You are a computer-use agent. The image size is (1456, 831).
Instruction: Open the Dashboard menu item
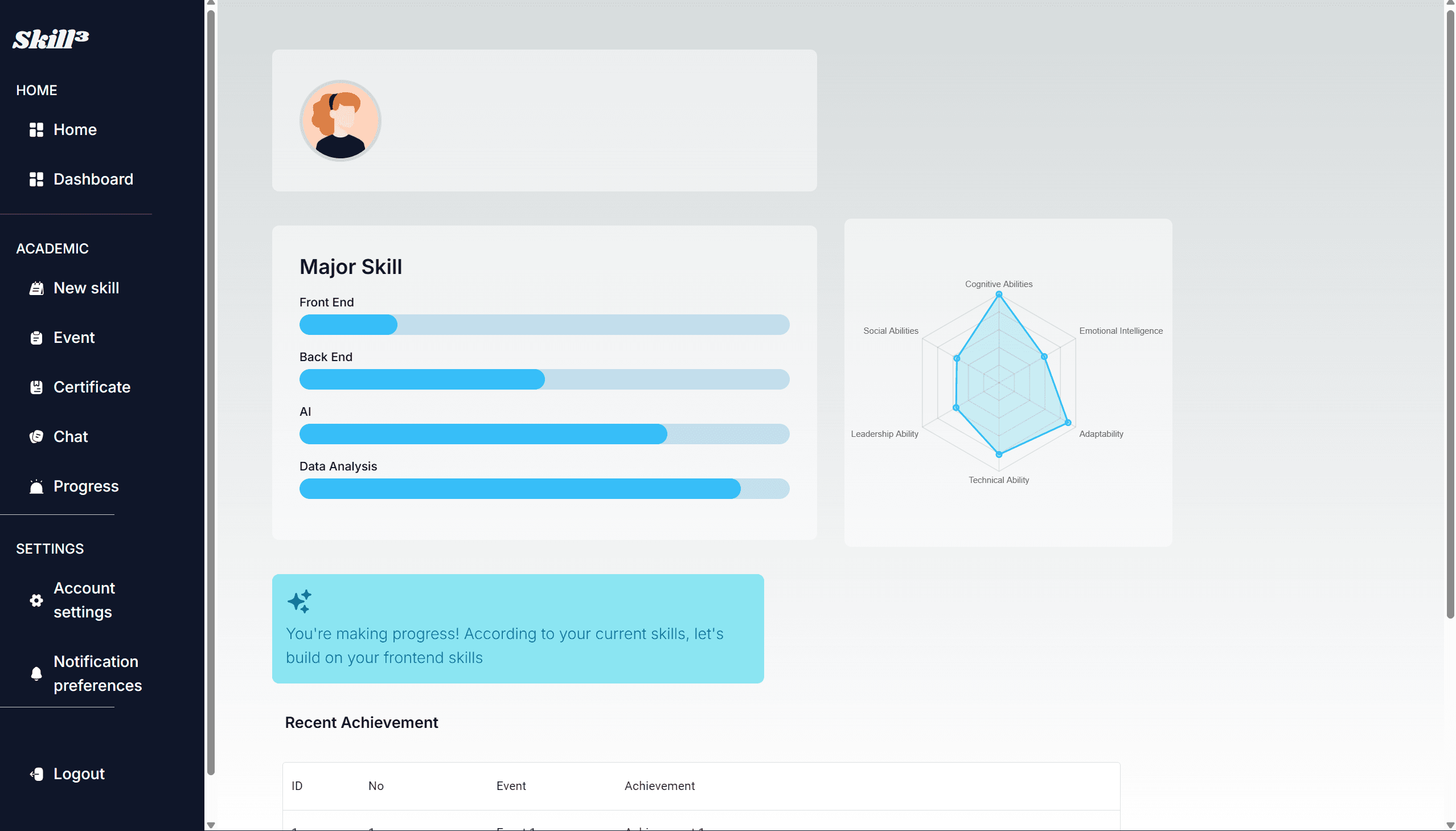[93, 179]
